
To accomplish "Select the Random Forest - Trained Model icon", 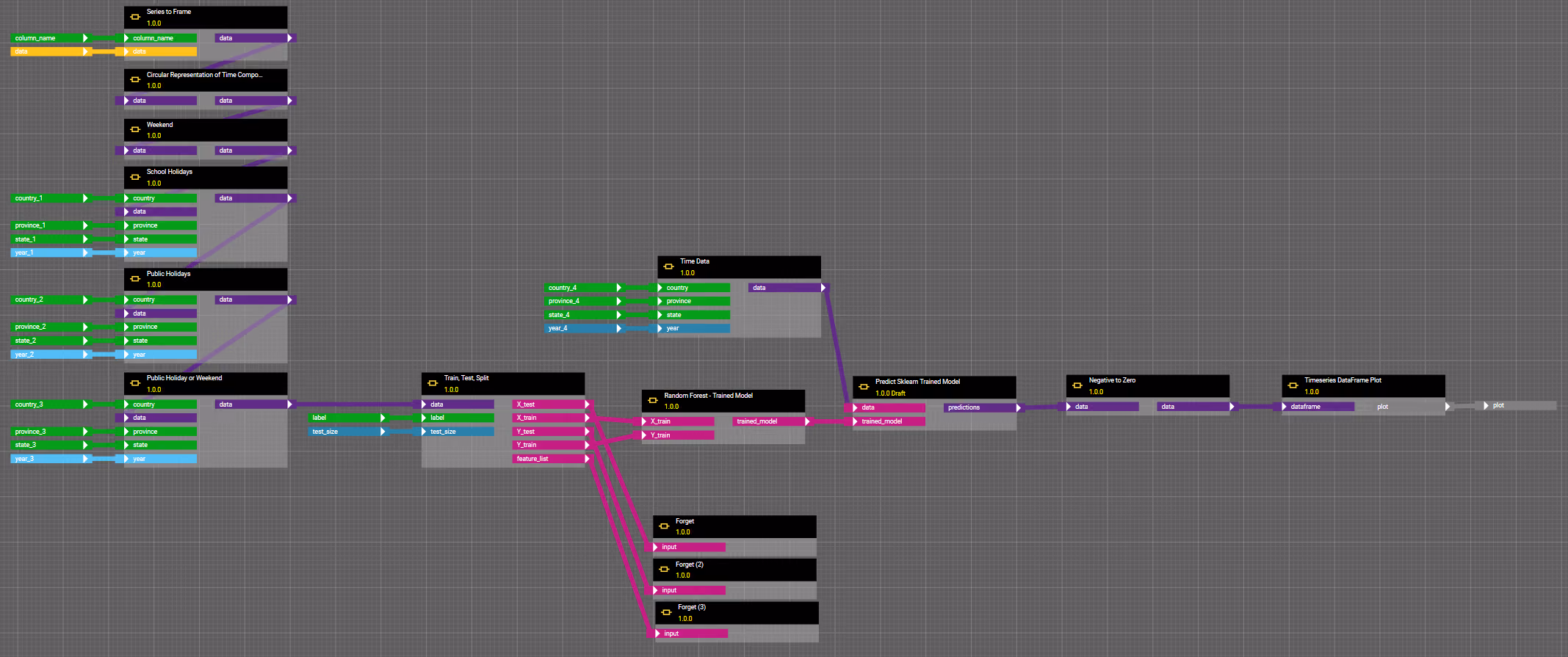I will [653, 400].
